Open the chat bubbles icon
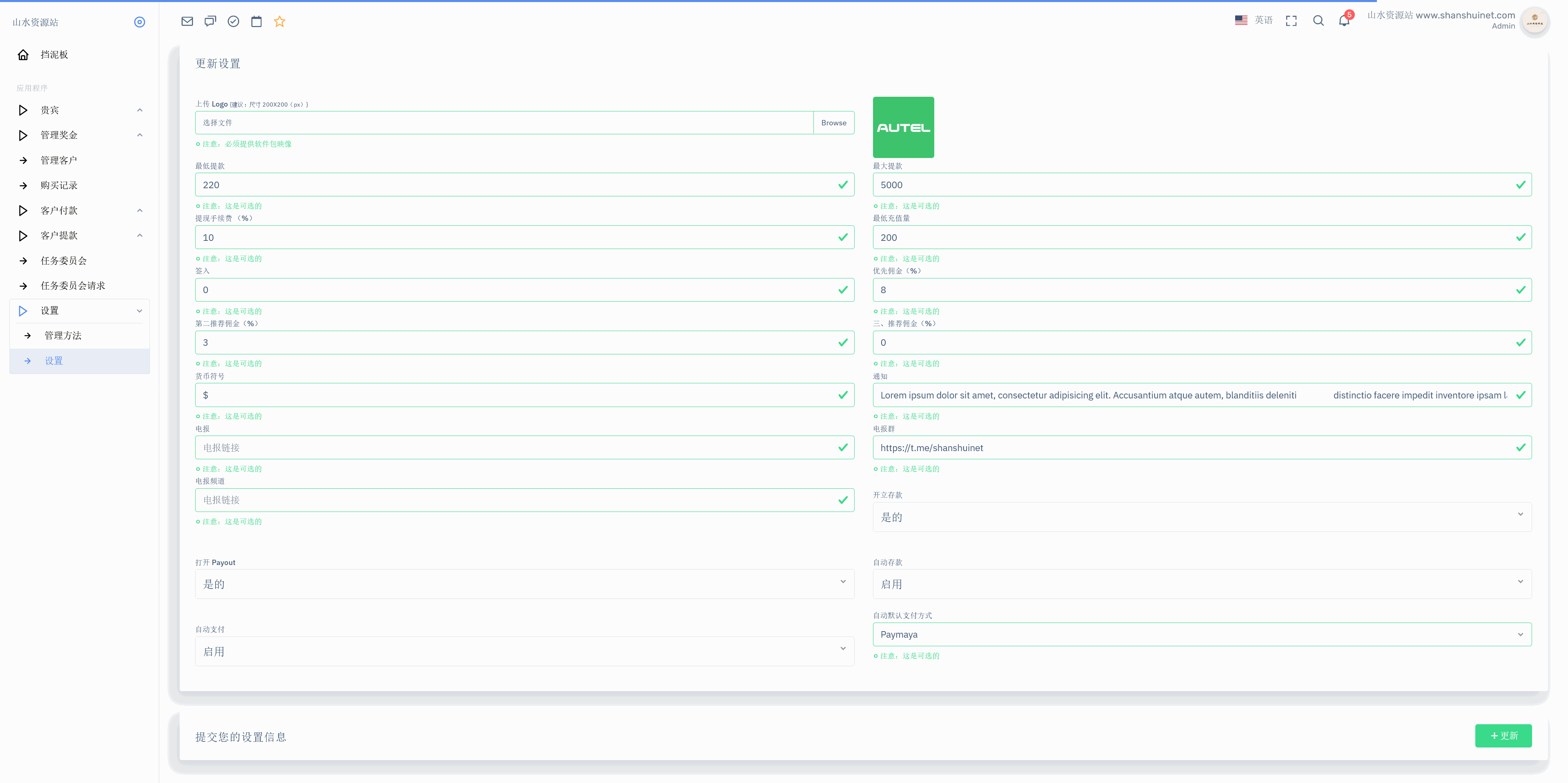The height and width of the screenshot is (783, 1568). click(210, 21)
